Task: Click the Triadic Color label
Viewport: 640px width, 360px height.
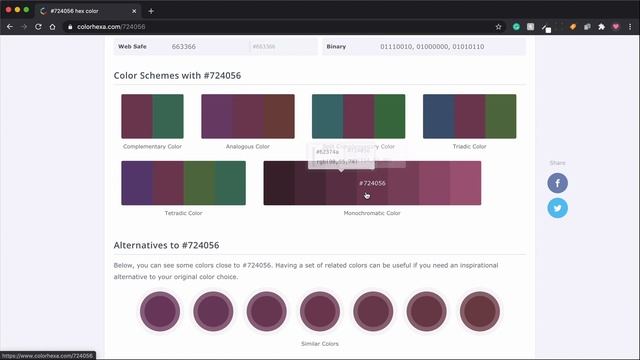Action: point(469,146)
